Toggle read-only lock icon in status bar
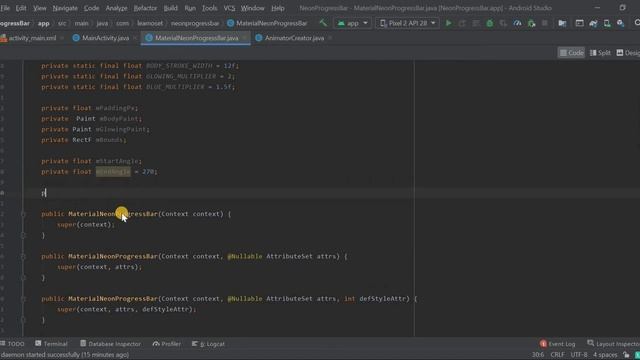640x360 pixels. tap(626, 355)
